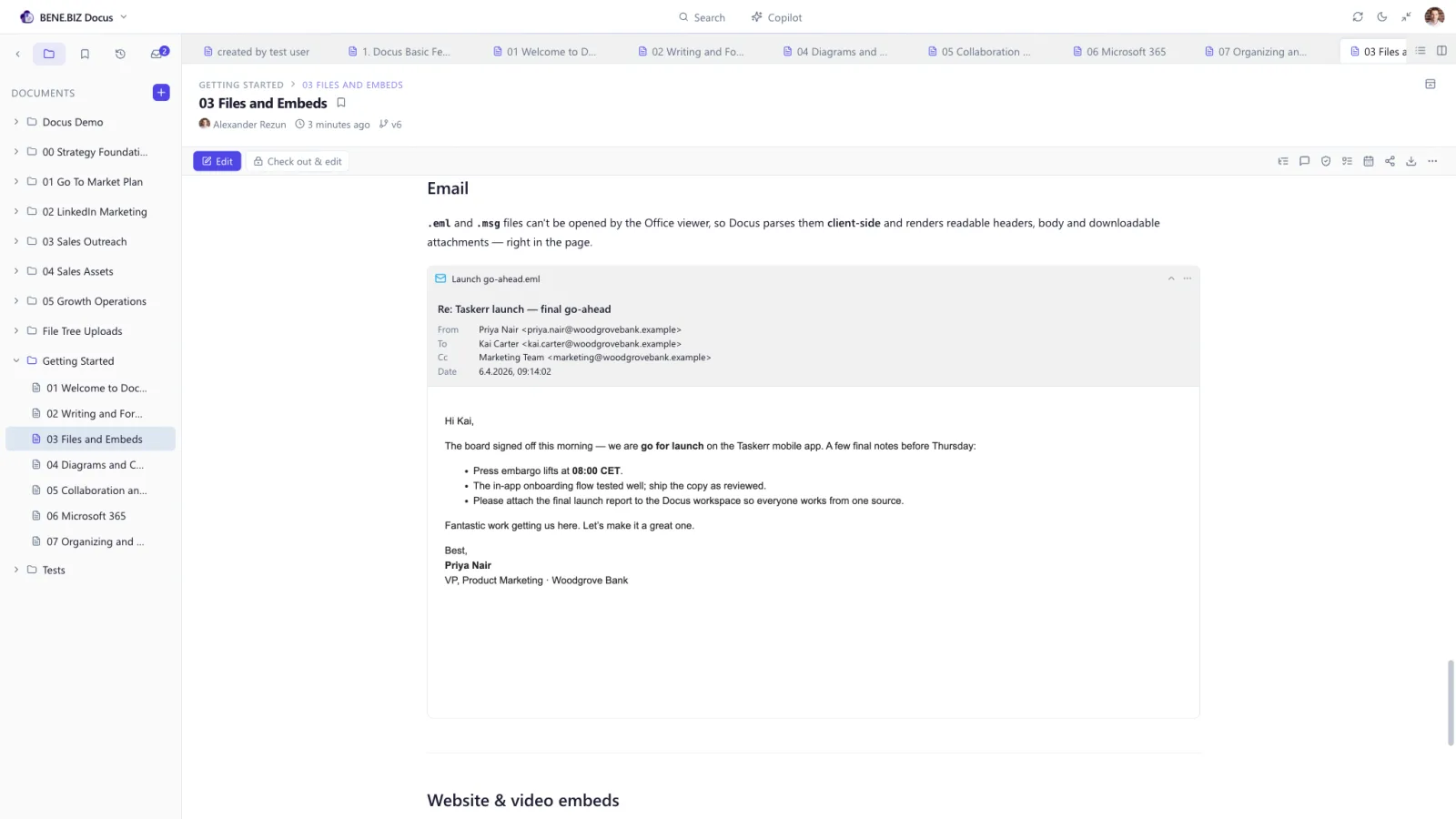Bookmark the 03 Files and Embeds page
Image resolution: width=1456 pixels, height=819 pixels.
coord(341,103)
